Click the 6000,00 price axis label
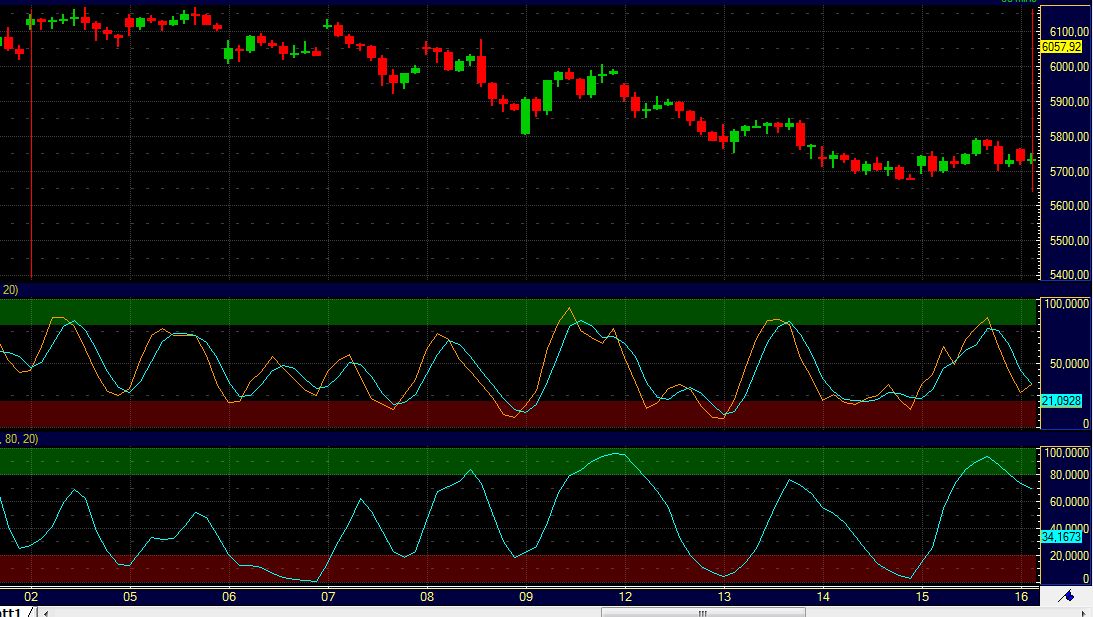Viewport: 1093px width, 617px height. pyautogui.click(x=1069, y=67)
